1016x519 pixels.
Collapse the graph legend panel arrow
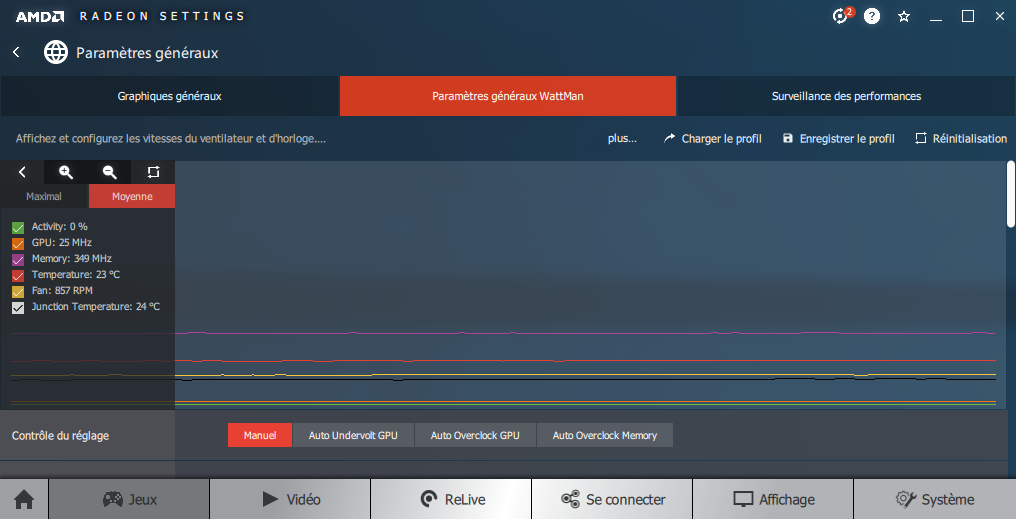[22, 172]
